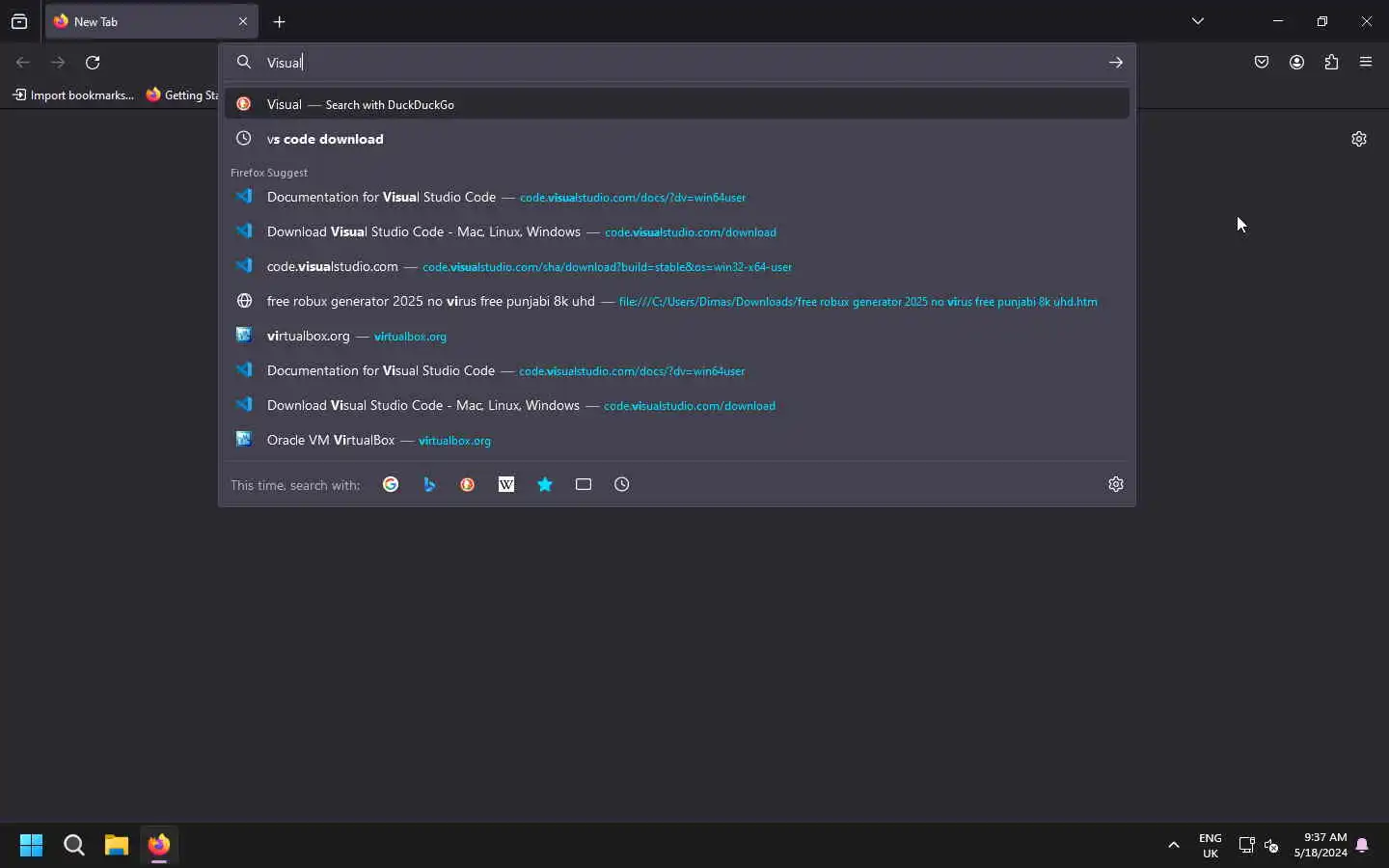Open Oracle VM VirtualBox suggestion
The height and width of the screenshot is (868, 1389).
click(677, 440)
